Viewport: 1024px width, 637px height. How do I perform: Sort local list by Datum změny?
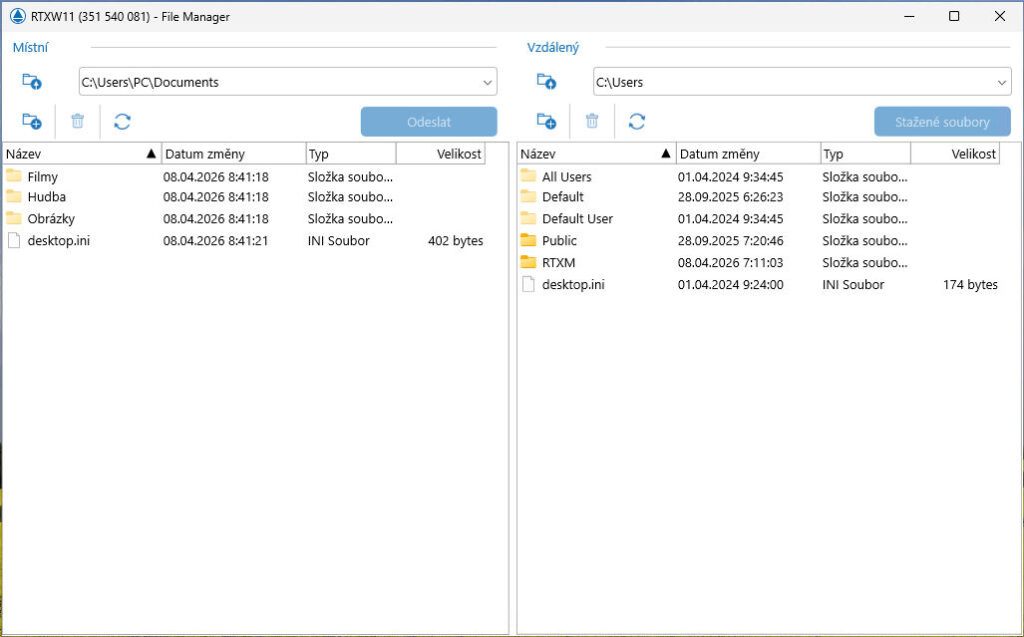233,154
